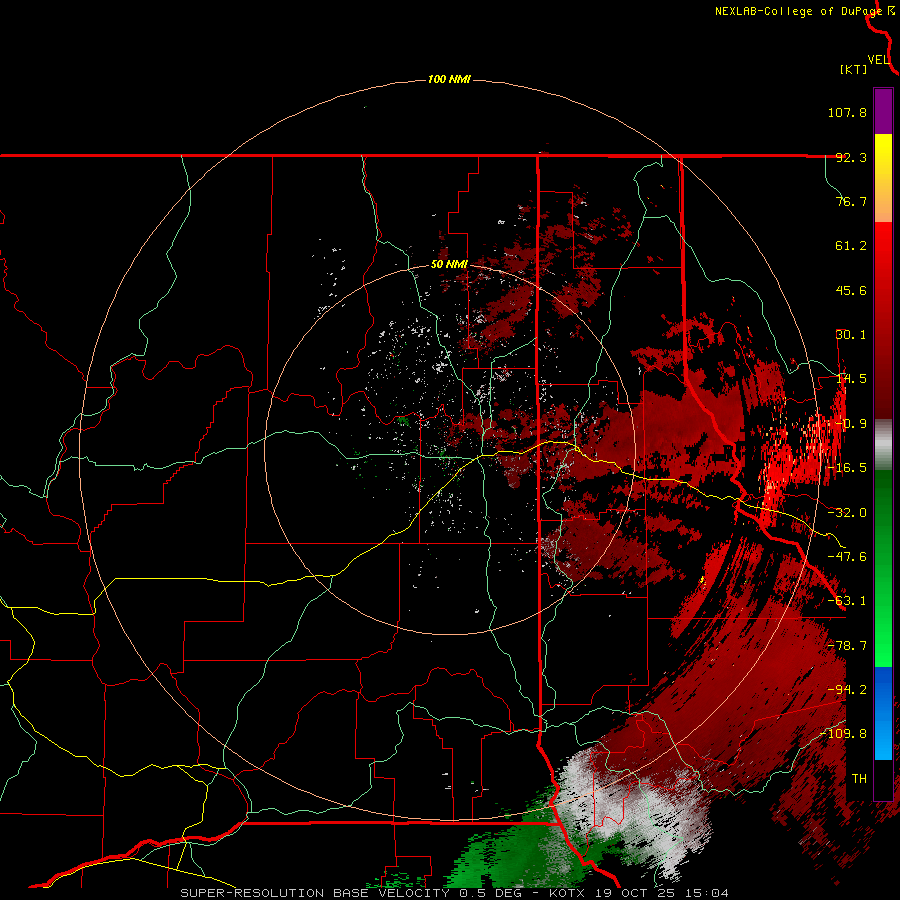Image resolution: width=900 pixels, height=900 pixels.
Task: Click the 14.5 velocity scale value
Action: pos(851,379)
